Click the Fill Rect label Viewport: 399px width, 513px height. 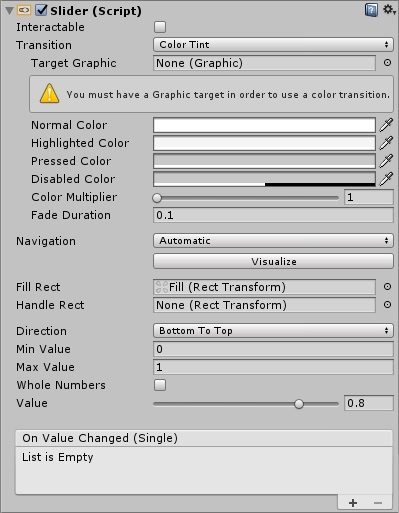tap(38, 287)
